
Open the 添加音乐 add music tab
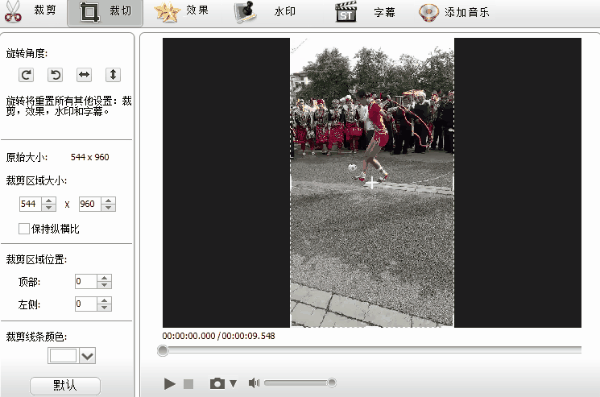point(454,12)
